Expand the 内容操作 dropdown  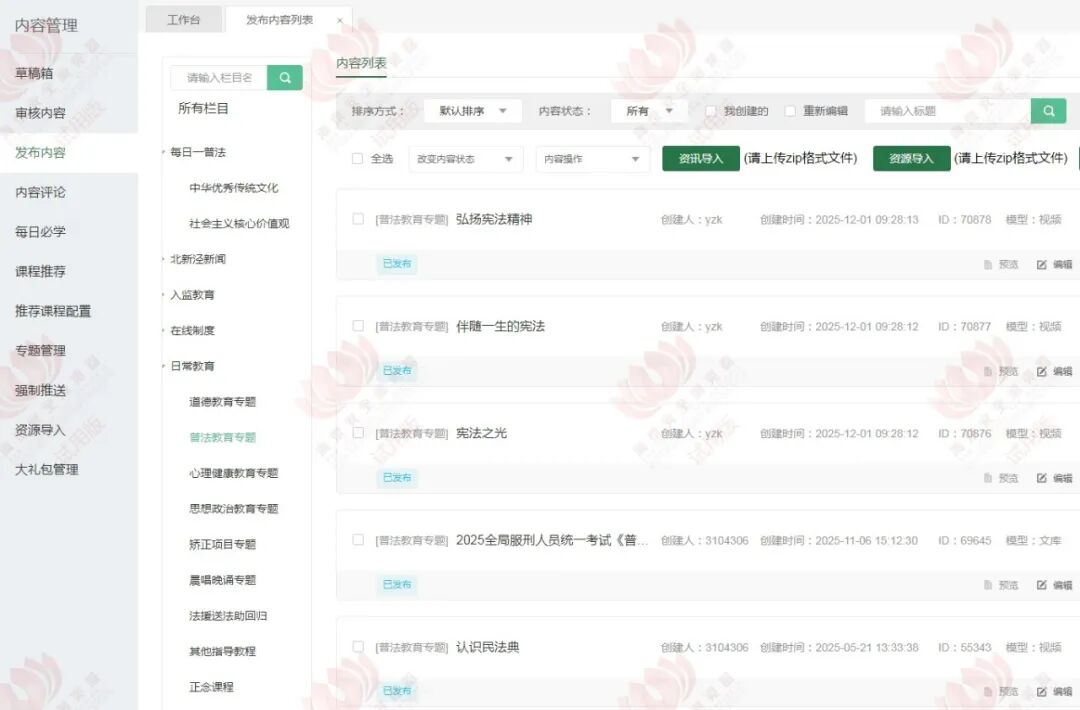(592, 159)
